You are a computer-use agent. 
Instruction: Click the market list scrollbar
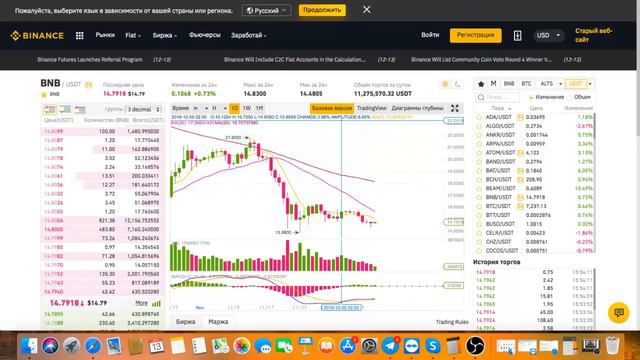pos(594,127)
